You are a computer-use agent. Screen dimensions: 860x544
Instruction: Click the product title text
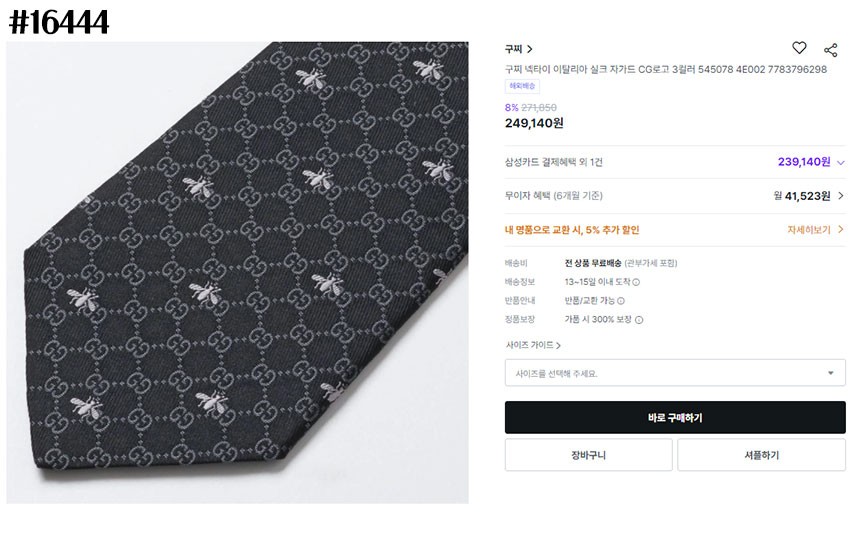click(x=665, y=69)
